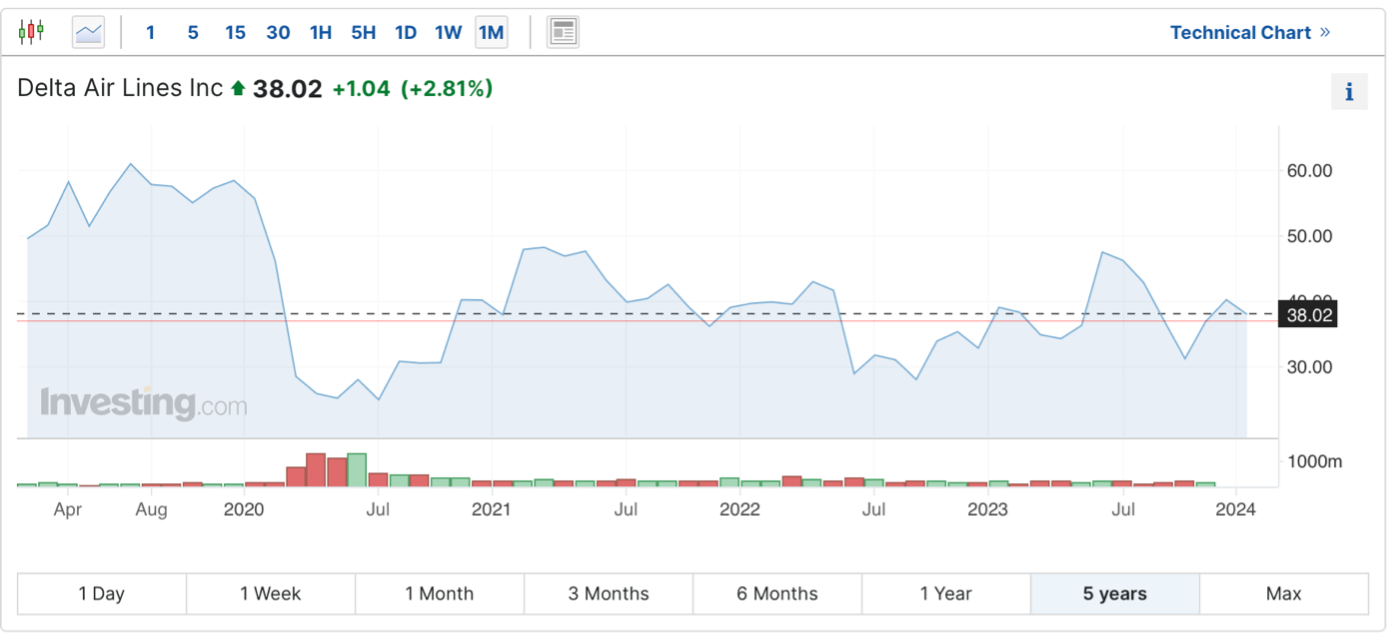Click the 38.02 current price label

pyautogui.click(x=1310, y=315)
